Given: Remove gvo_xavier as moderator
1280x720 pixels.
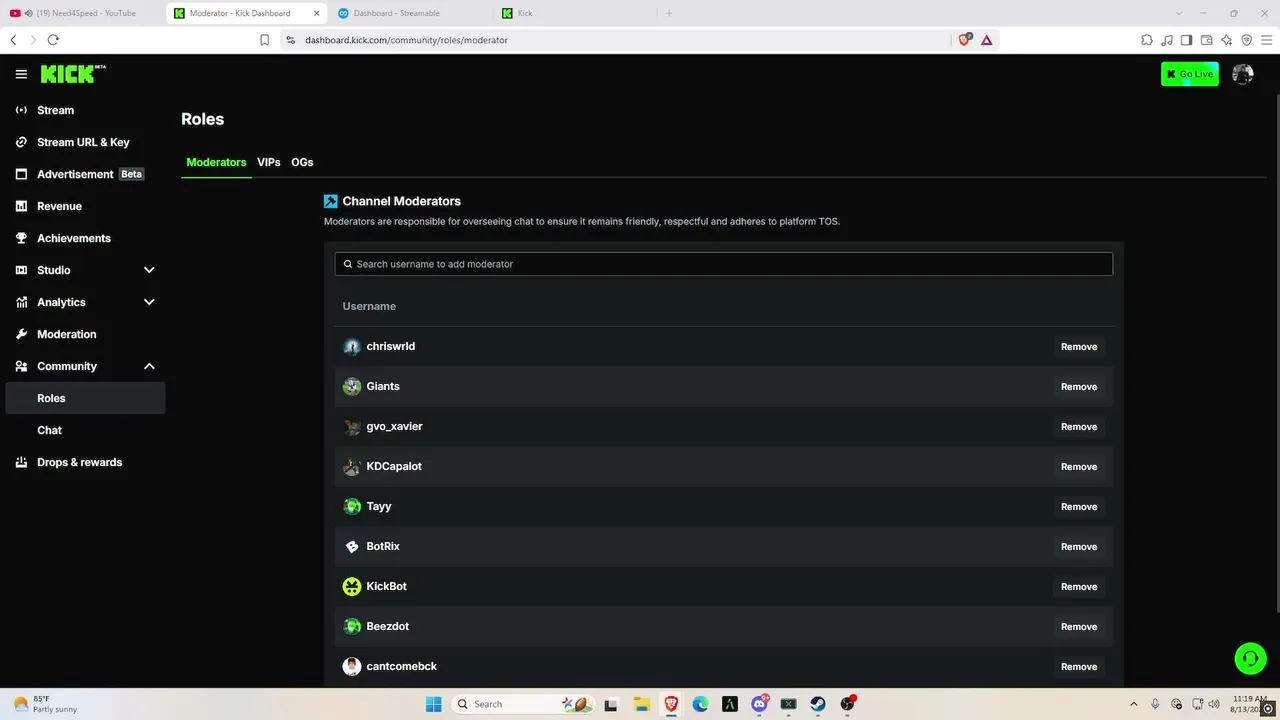Looking at the screenshot, I should [x=1079, y=427].
